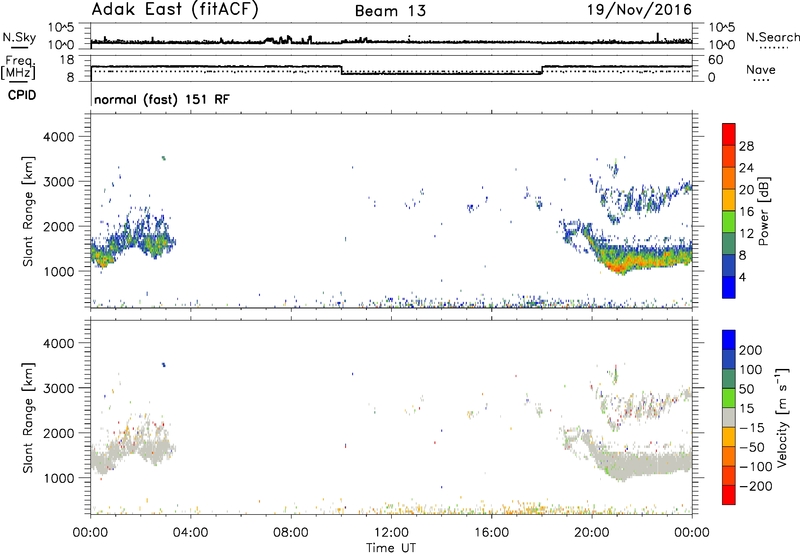800x554 pixels.
Task: Click the blue 200 swatch at the top of the Velocity bar
Action: click(729, 339)
